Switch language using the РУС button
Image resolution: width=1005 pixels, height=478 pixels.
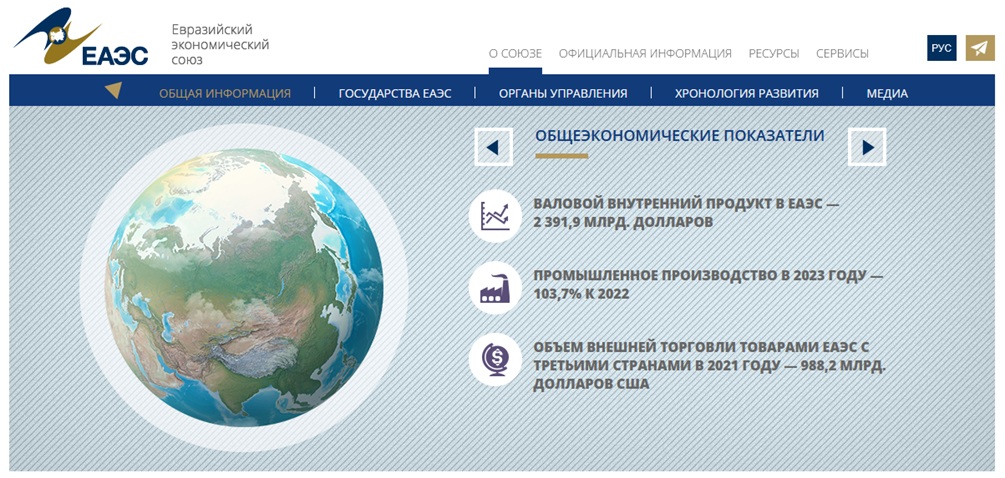pos(941,48)
